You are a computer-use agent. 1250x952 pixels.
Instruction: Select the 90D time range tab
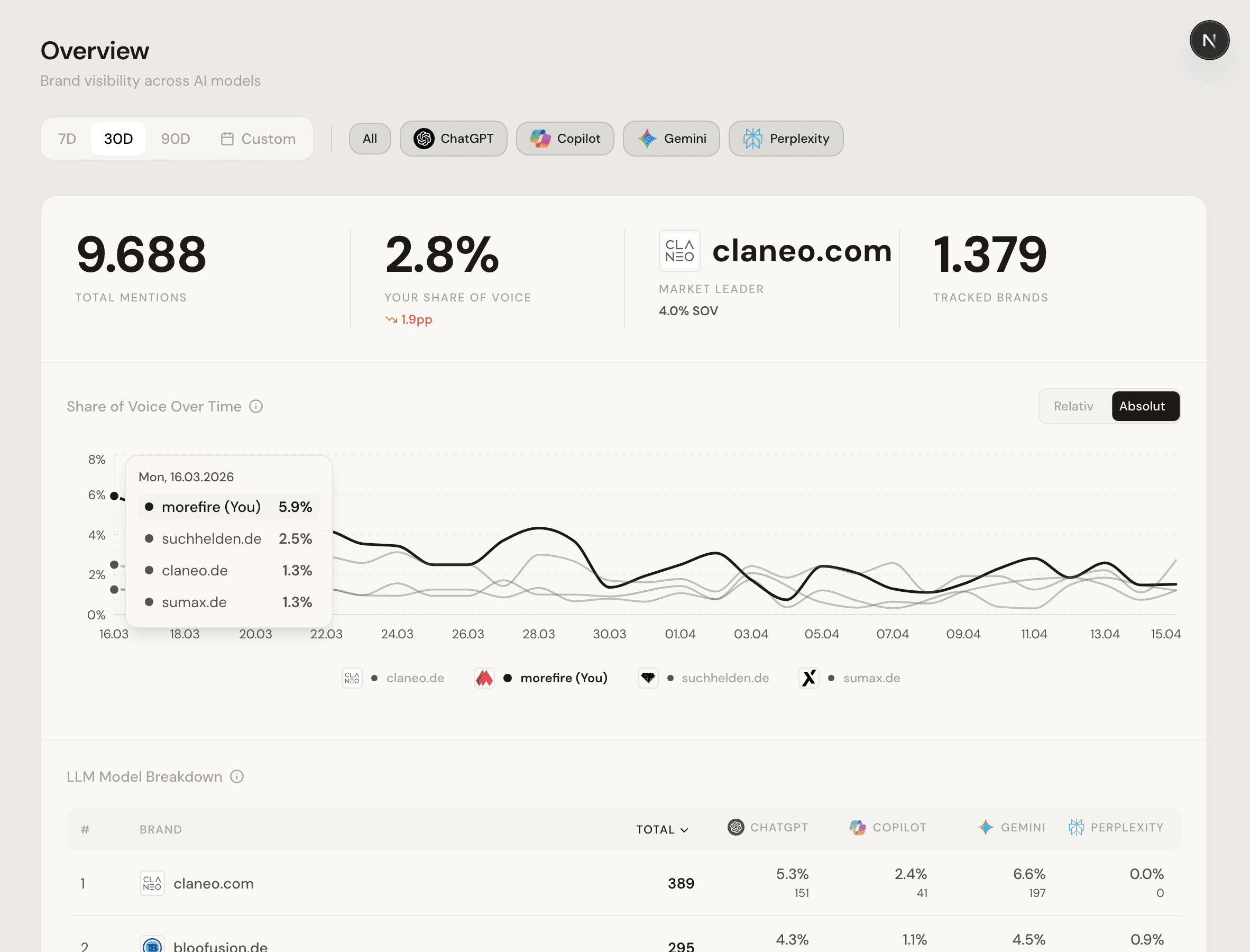(x=176, y=139)
